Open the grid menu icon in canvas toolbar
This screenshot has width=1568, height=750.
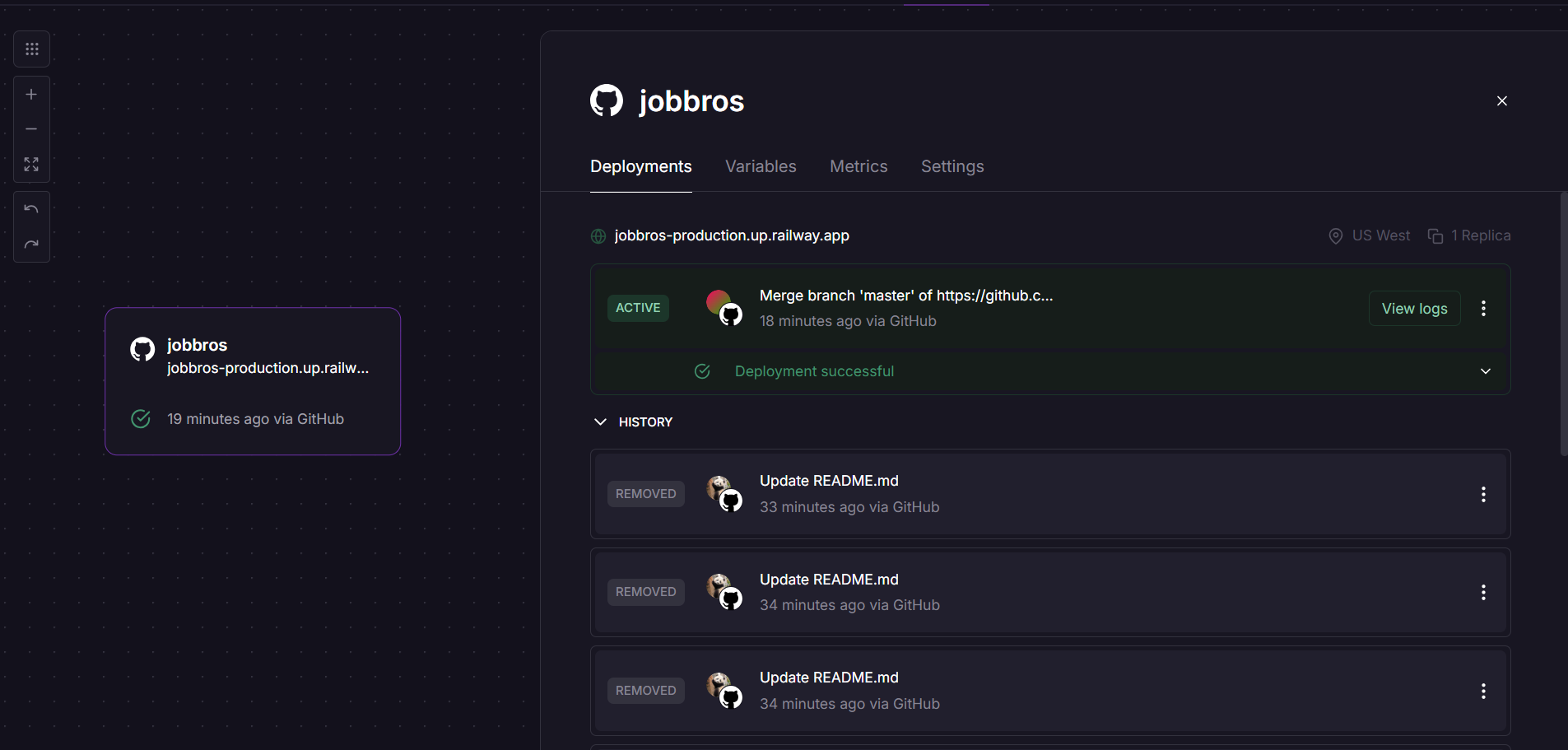point(31,49)
